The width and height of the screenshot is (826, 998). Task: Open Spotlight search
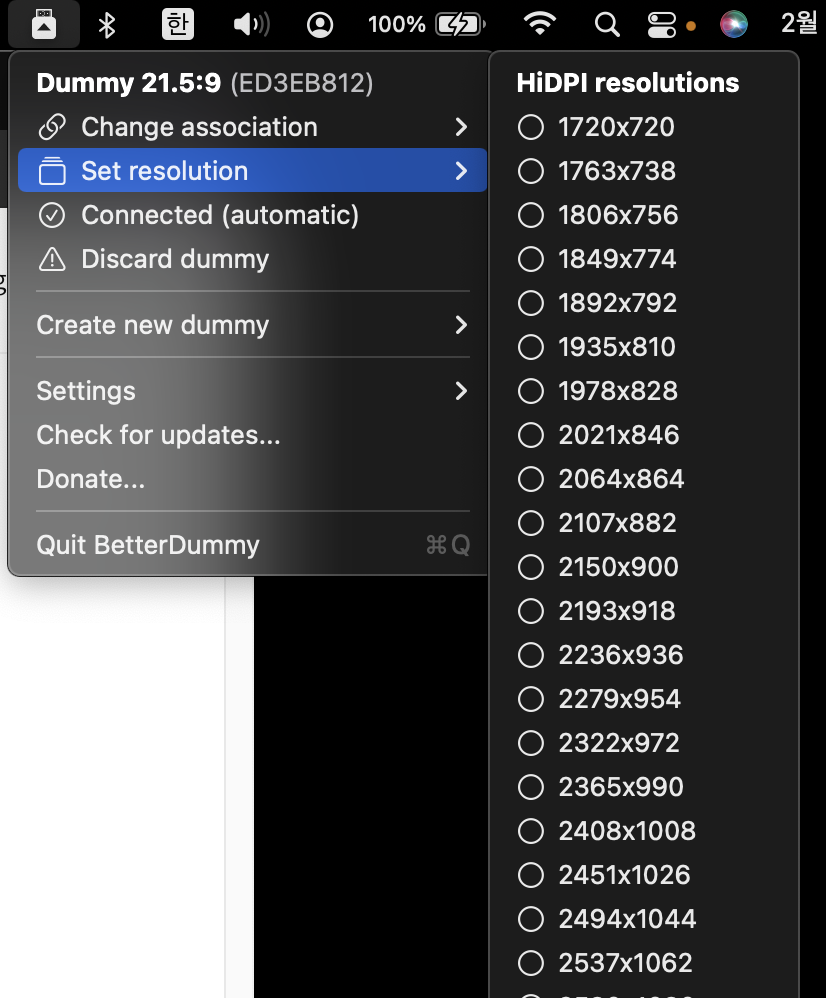click(x=607, y=25)
